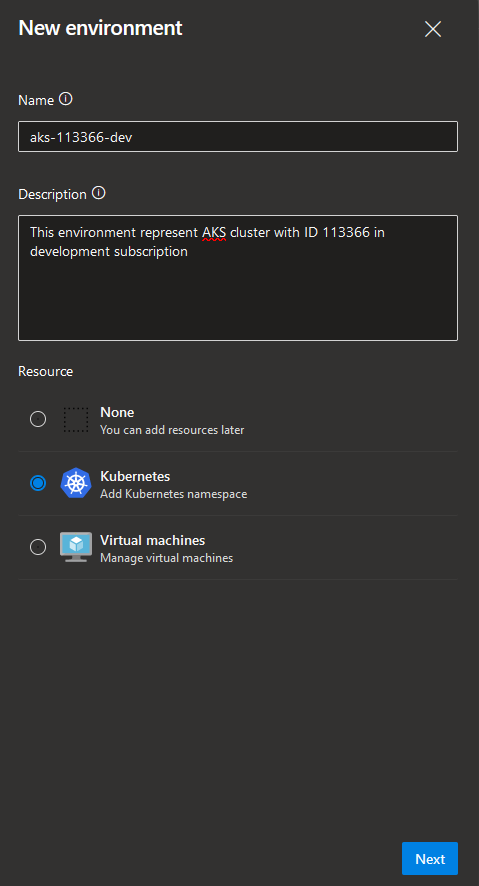This screenshot has width=479, height=886.
Task: Click the Next button
Action: point(430,859)
